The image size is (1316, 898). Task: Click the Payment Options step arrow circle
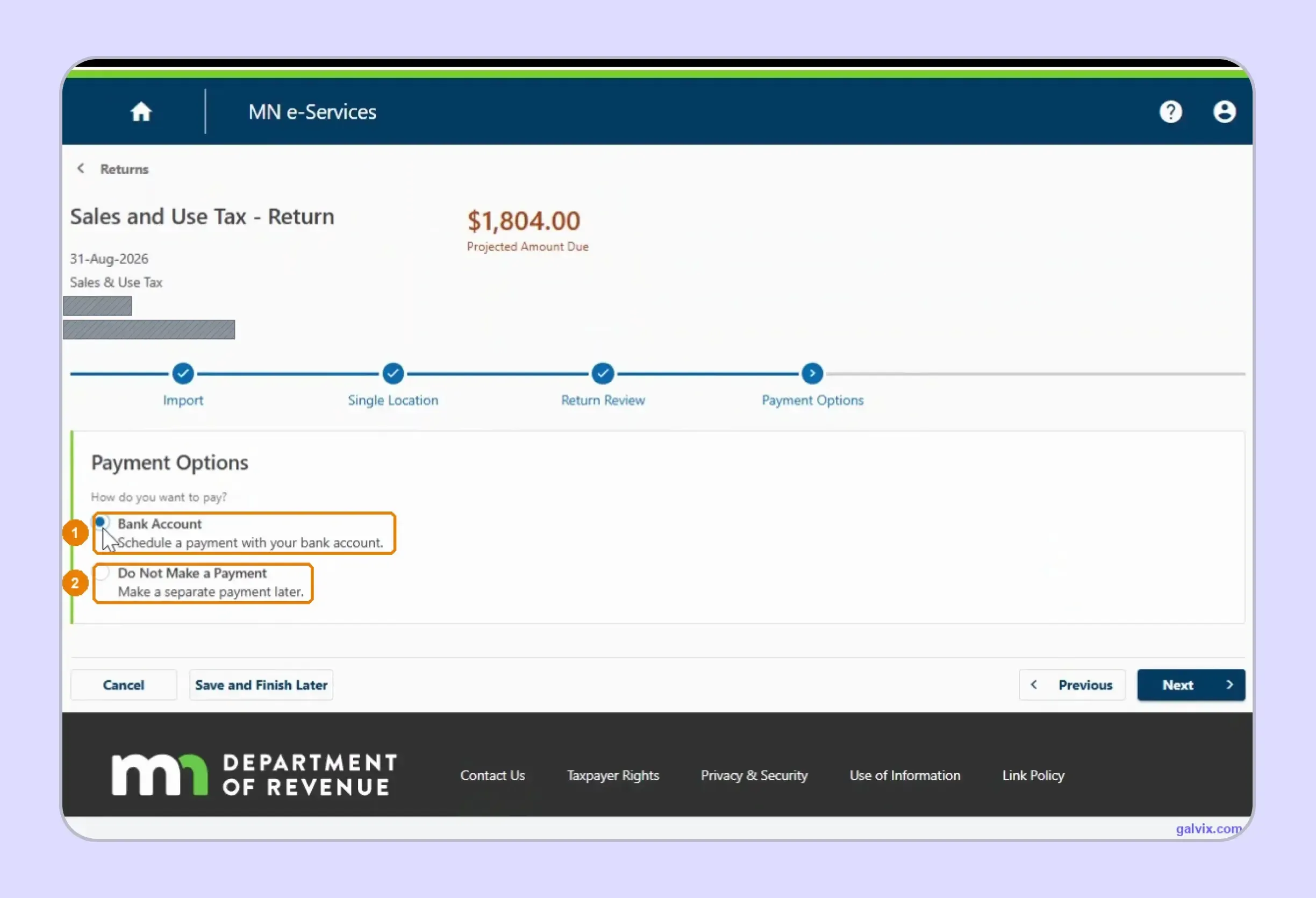pyautogui.click(x=812, y=373)
